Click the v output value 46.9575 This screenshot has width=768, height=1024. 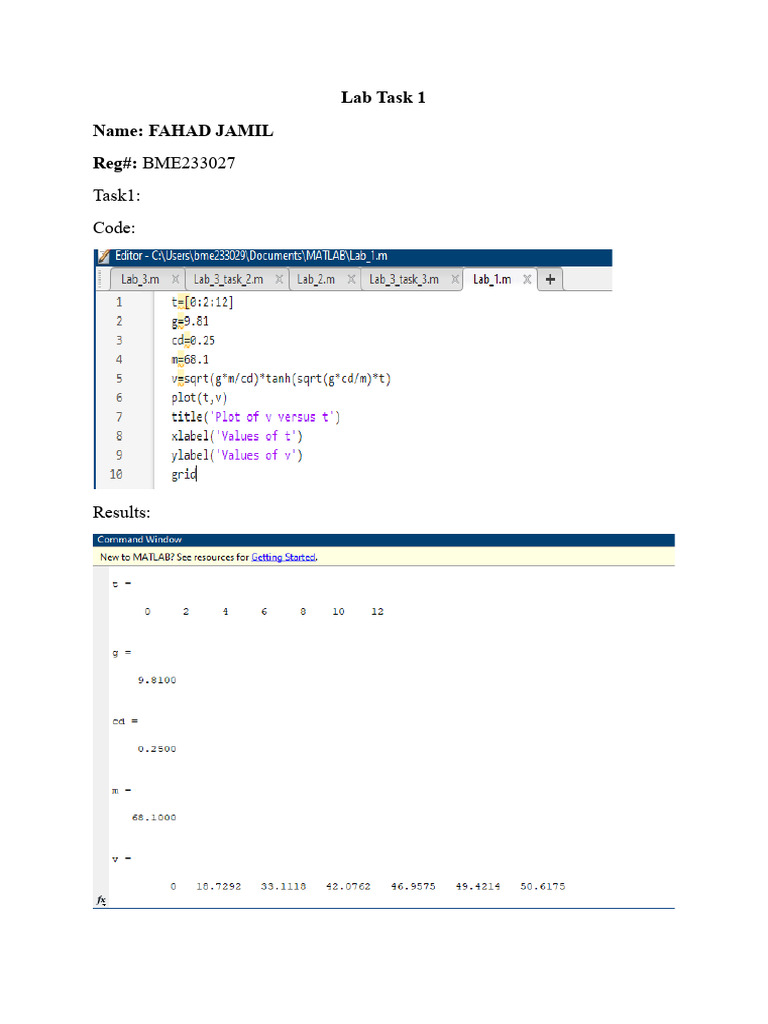coord(413,887)
